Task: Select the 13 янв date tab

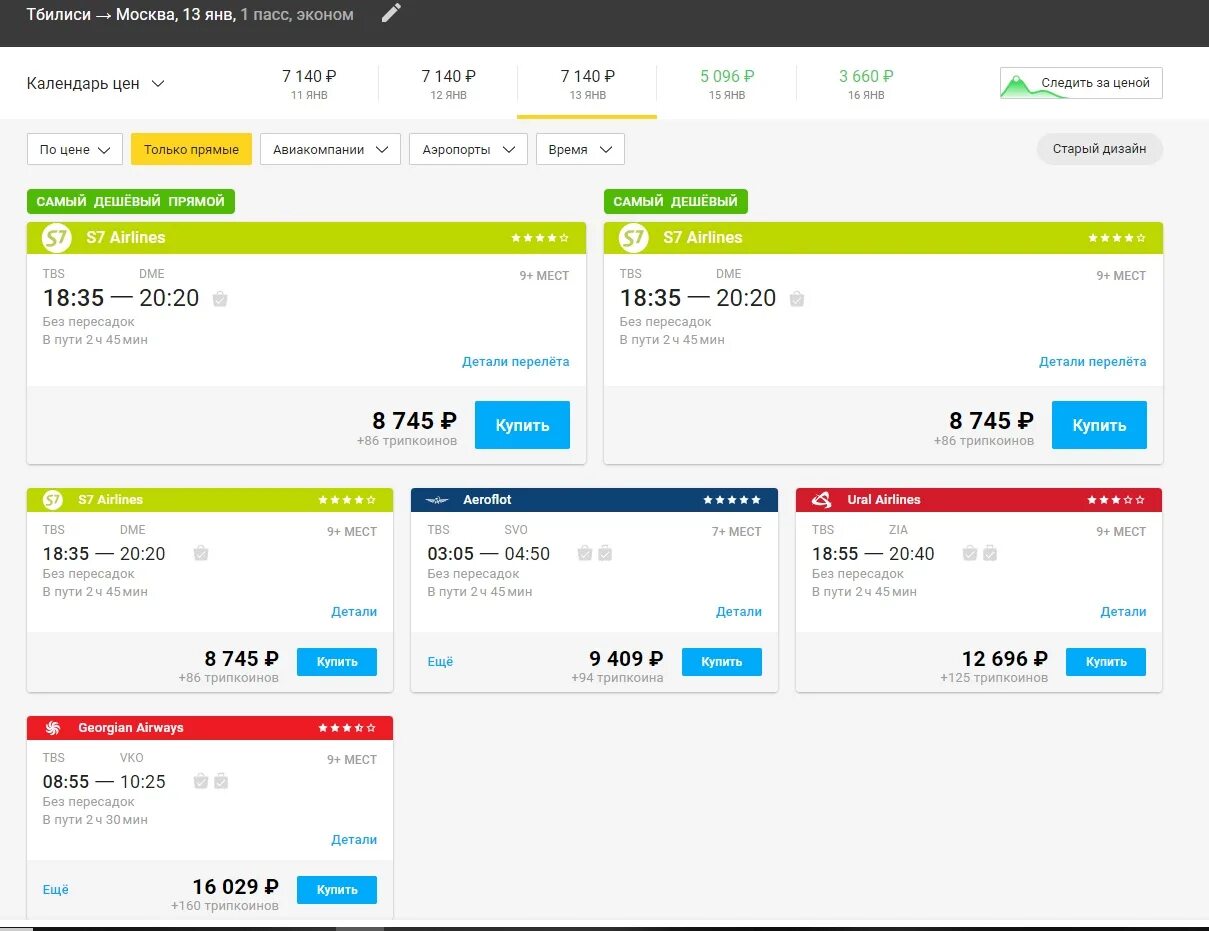Action: click(588, 84)
